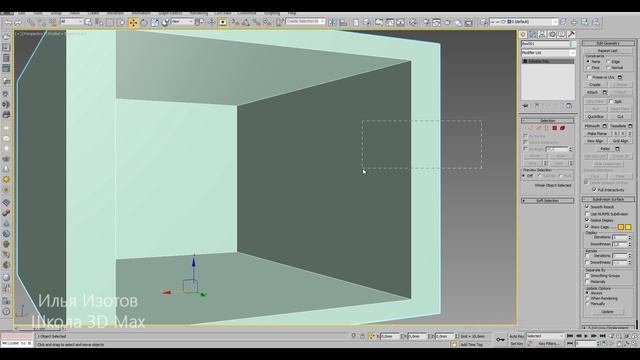Open the Modifier List dropdown

548,53
